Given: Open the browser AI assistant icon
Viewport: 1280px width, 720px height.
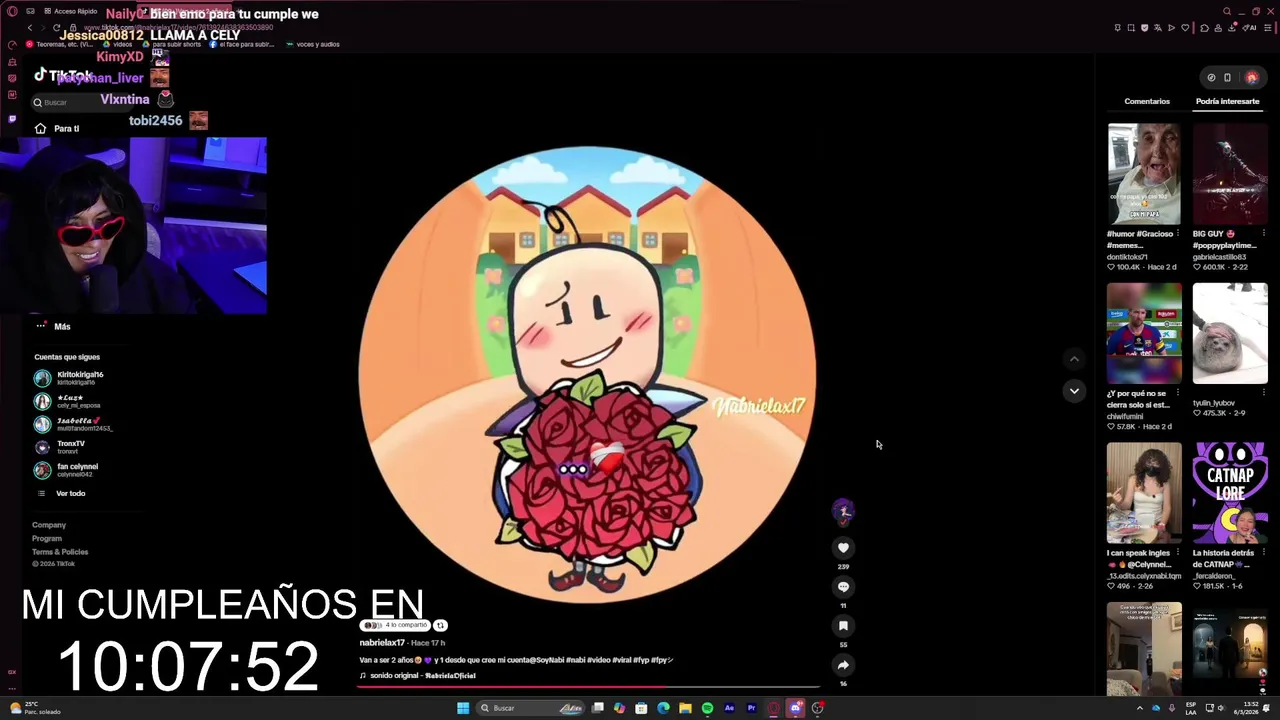Looking at the screenshot, I should click(1249, 28).
